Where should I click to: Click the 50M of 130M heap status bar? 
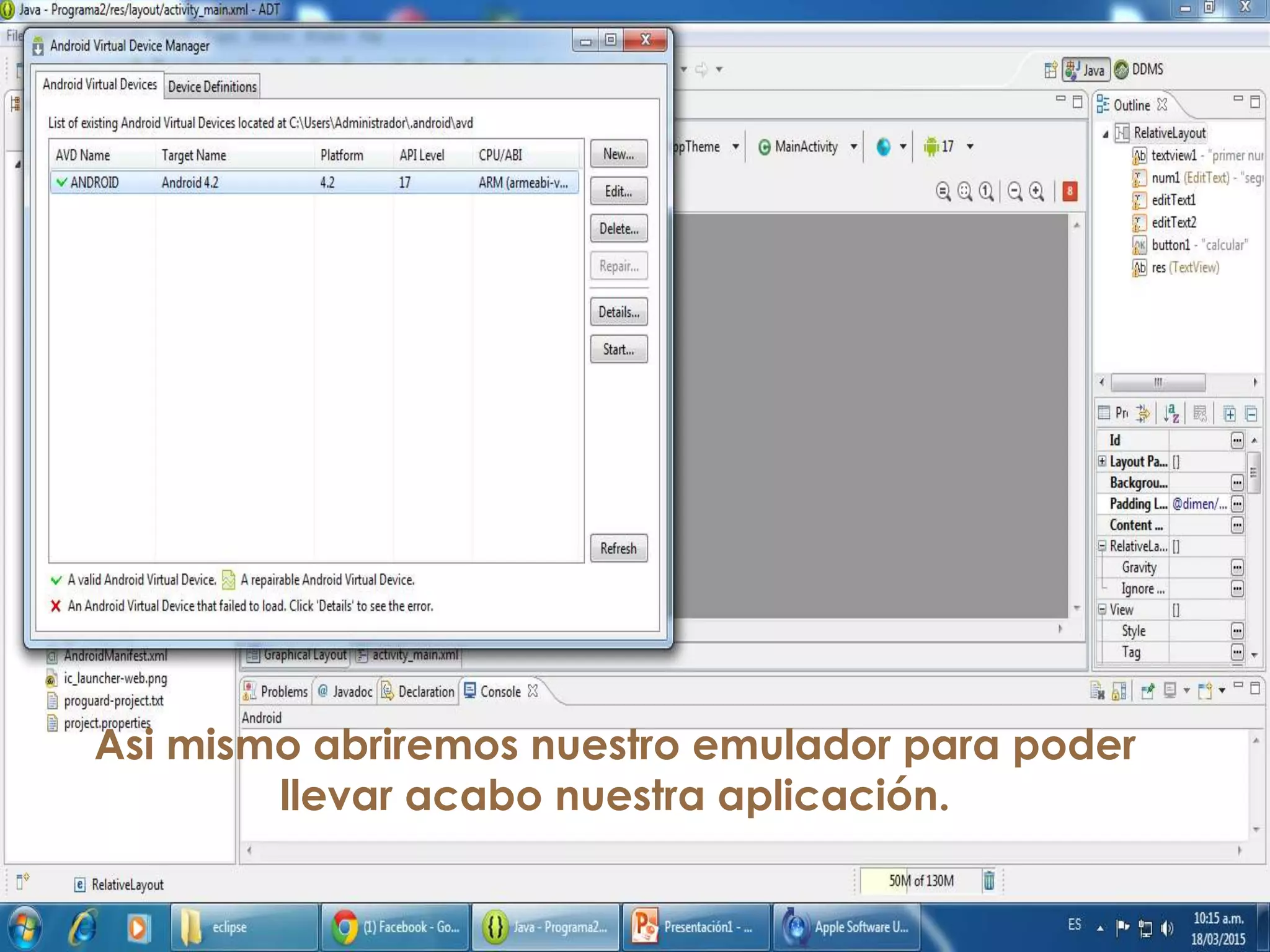(x=920, y=881)
